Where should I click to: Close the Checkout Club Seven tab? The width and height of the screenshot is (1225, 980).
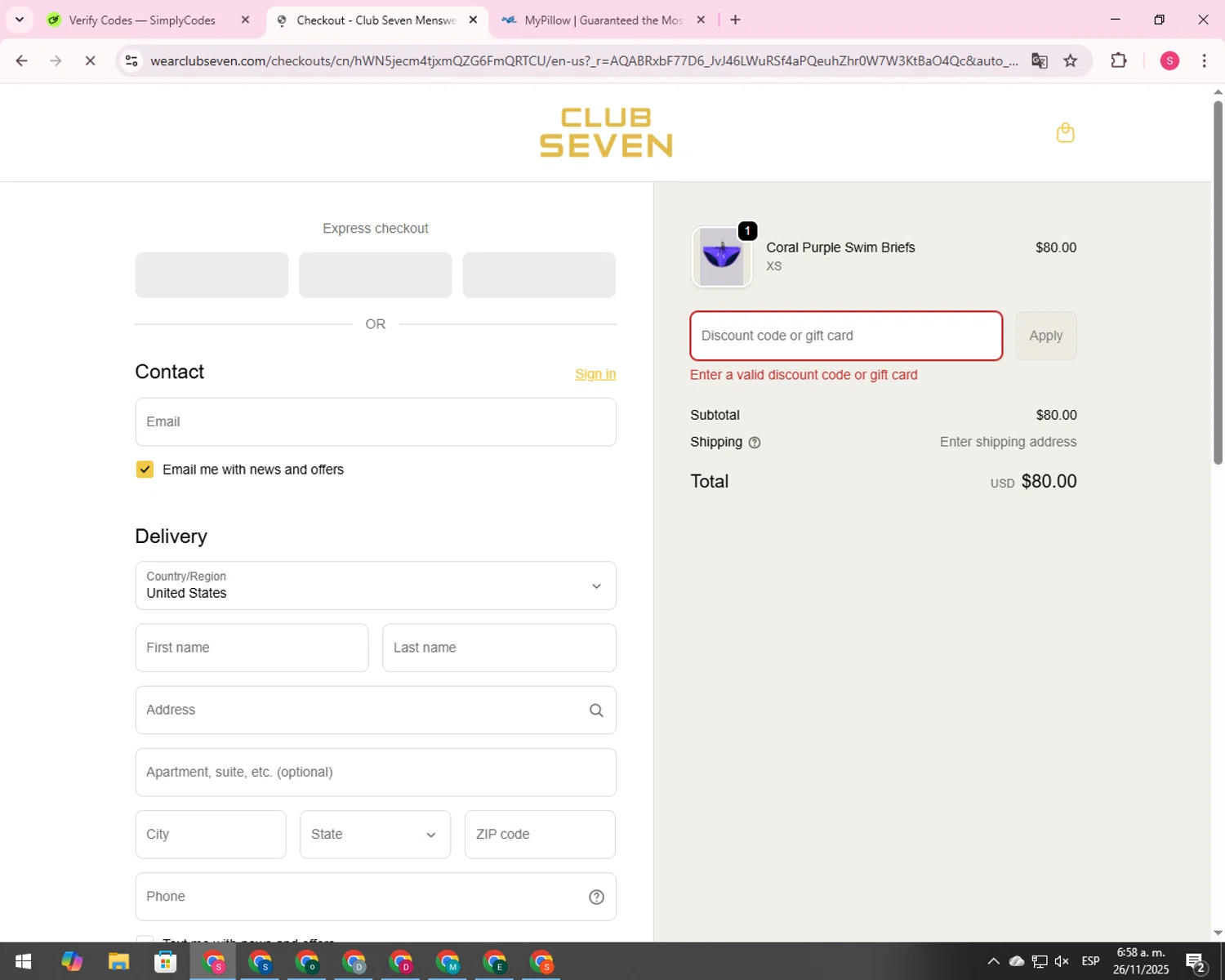[x=473, y=20]
